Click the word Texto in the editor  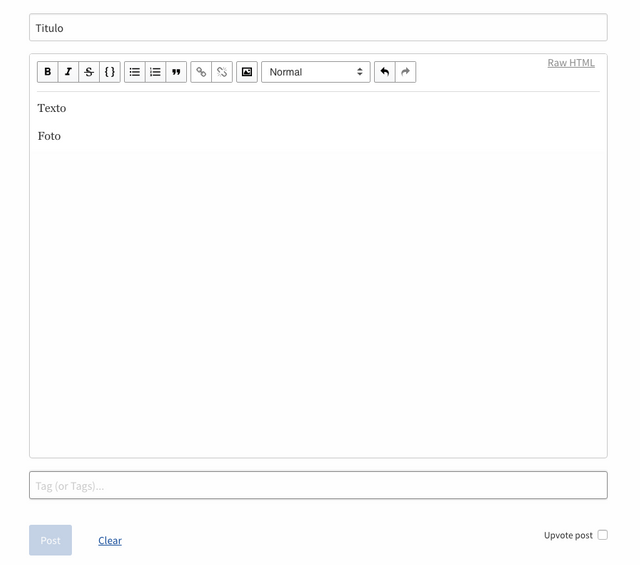pos(52,108)
